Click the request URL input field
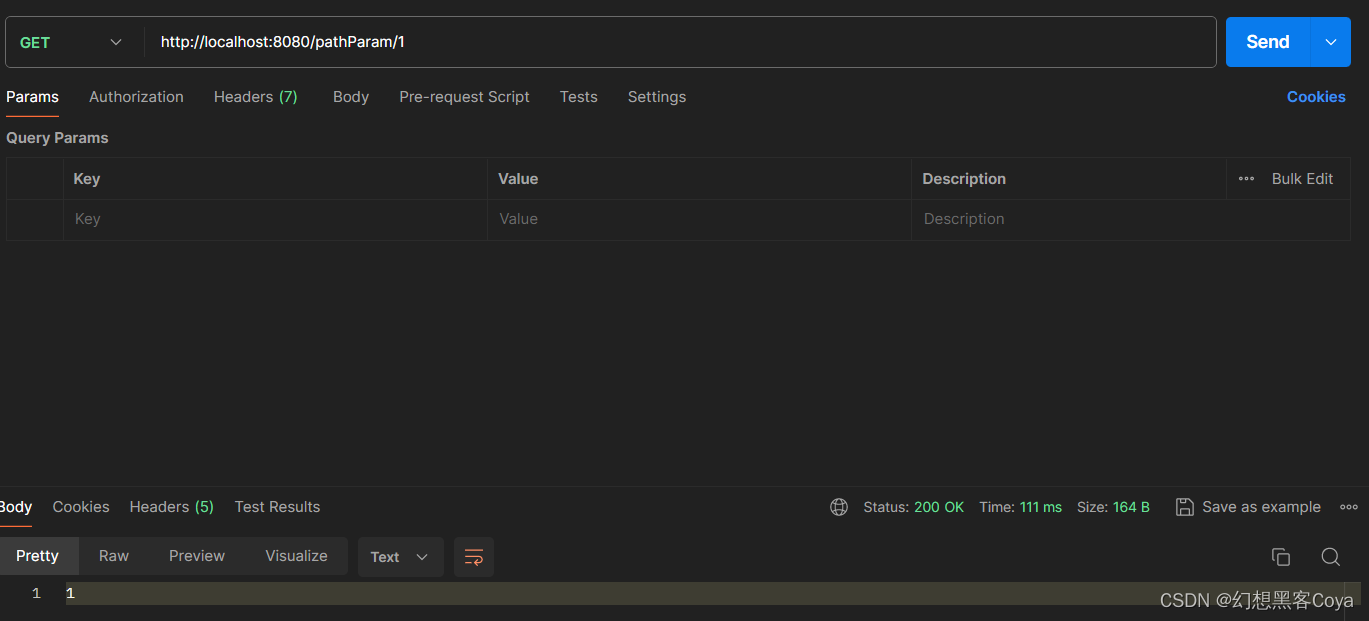1369x621 pixels. 680,42
